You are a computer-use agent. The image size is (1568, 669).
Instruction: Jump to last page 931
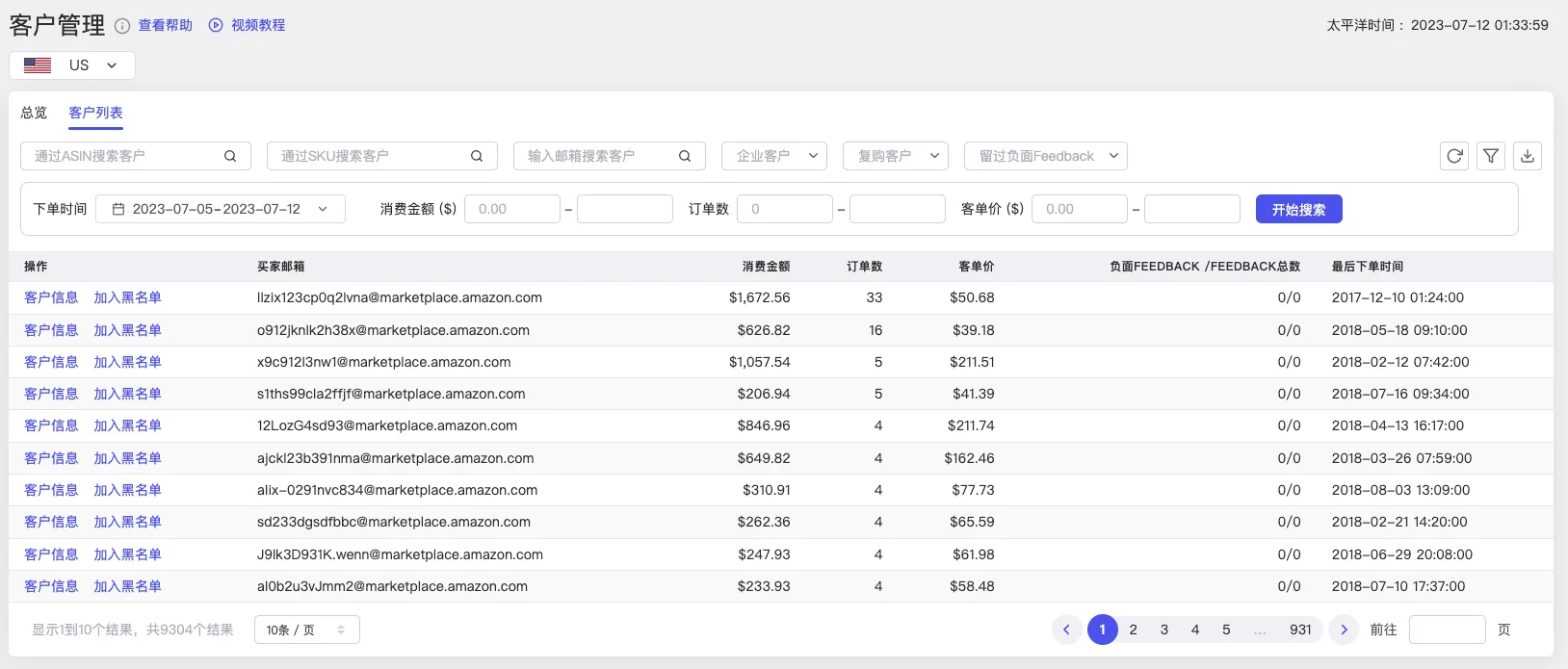[1301, 630]
